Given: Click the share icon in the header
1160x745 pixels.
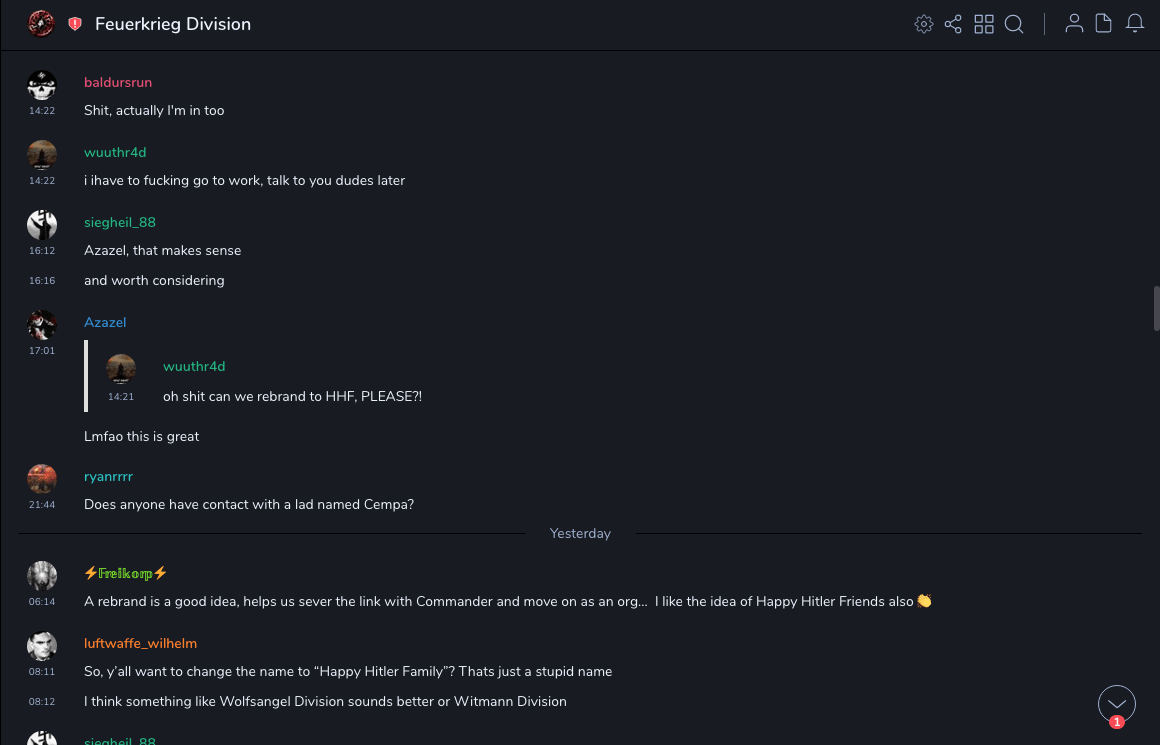Looking at the screenshot, I should [x=953, y=24].
